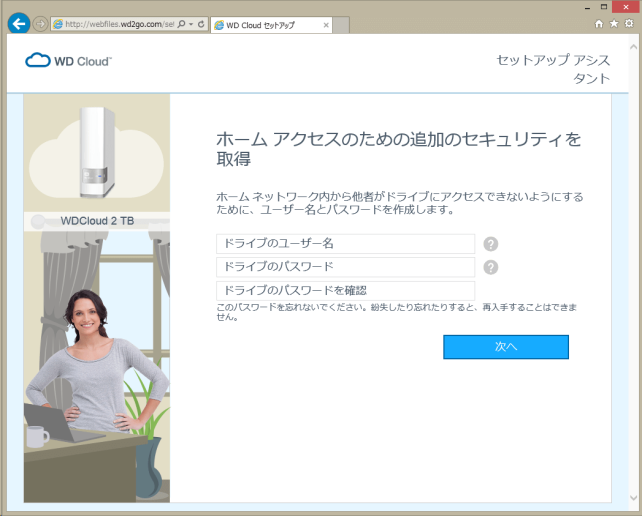This screenshot has height=516, width=642.
Task: Click the refresh page icon
Action: coord(201,24)
